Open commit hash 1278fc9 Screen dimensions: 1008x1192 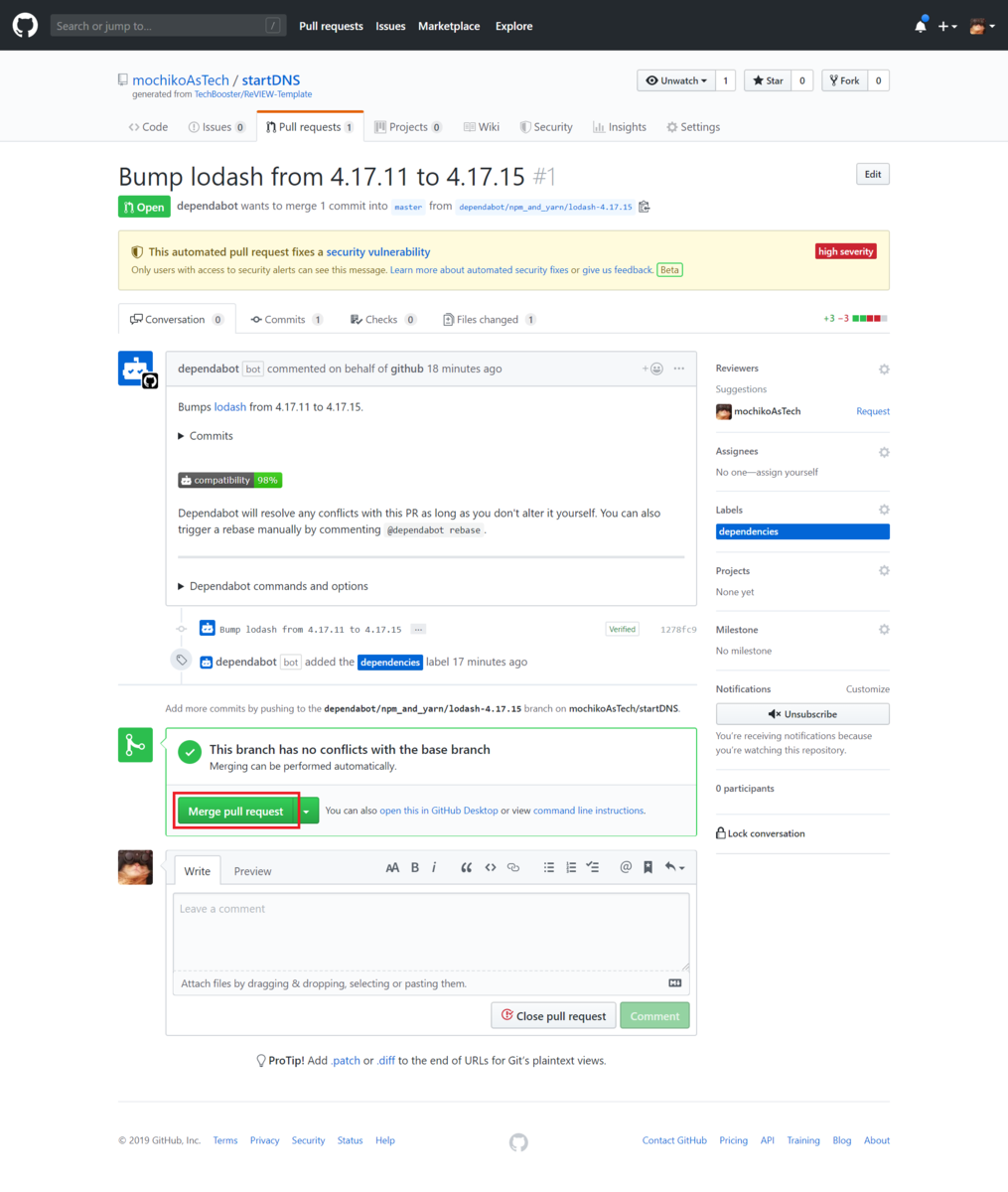coord(678,630)
